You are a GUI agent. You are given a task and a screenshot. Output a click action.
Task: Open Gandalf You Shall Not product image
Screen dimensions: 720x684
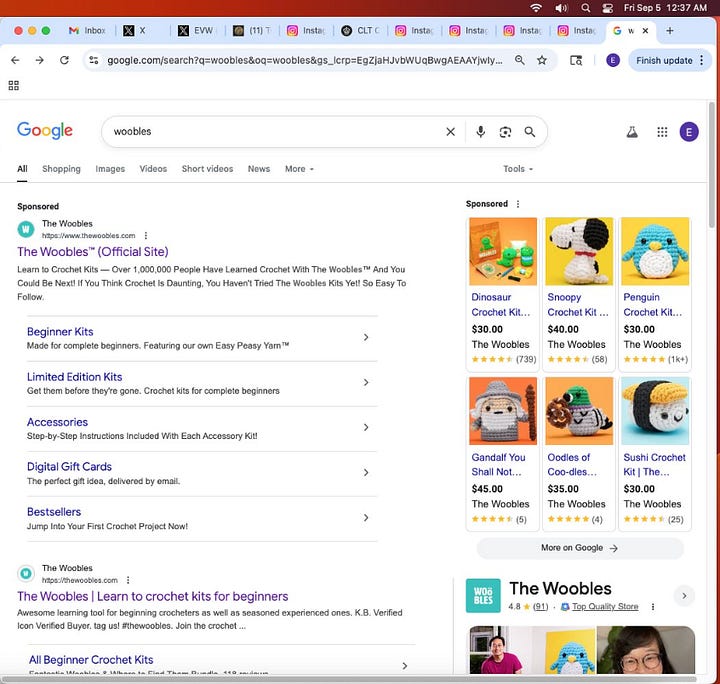coord(503,411)
